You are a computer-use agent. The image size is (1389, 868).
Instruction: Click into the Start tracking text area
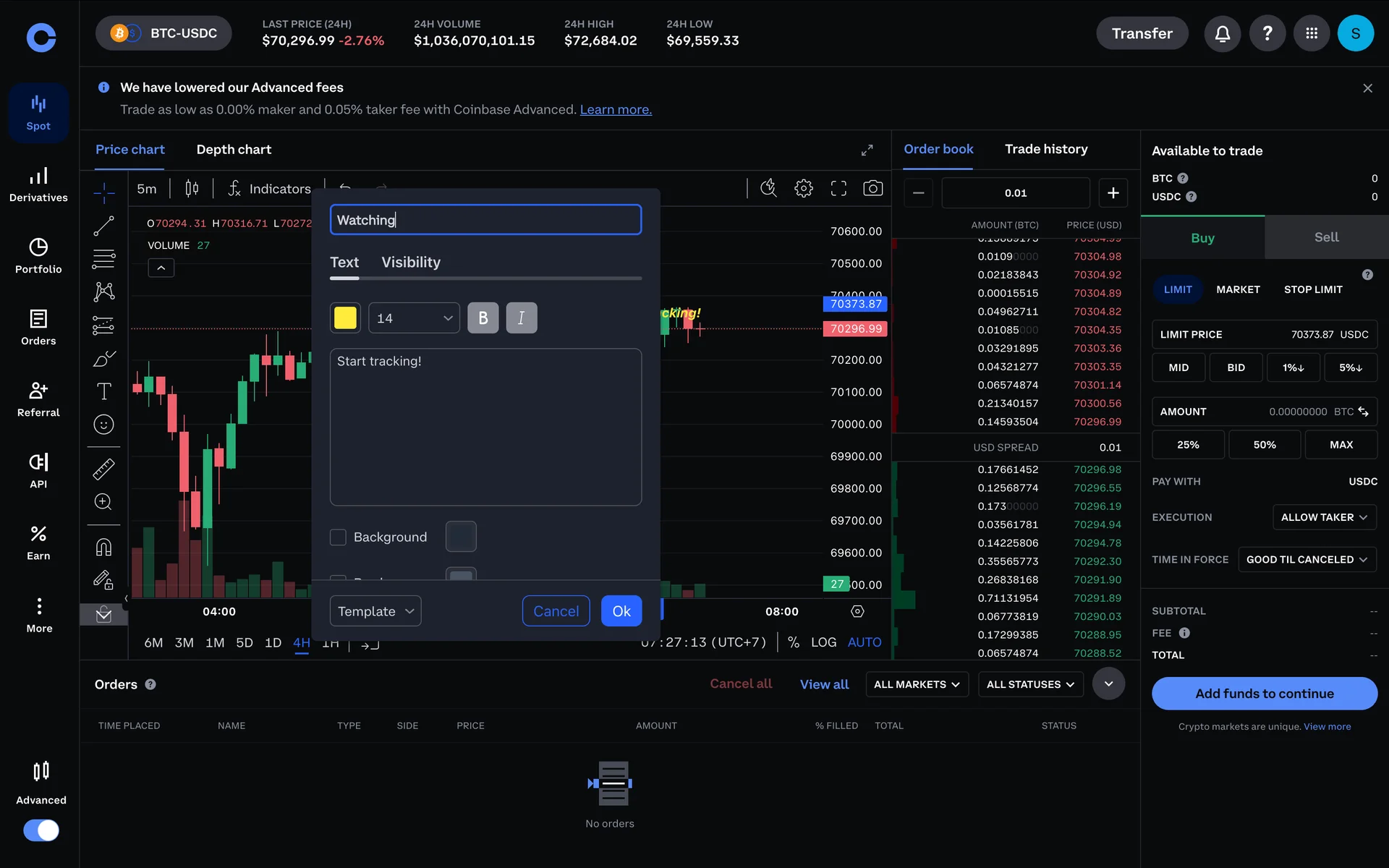pyautogui.click(x=485, y=427)
